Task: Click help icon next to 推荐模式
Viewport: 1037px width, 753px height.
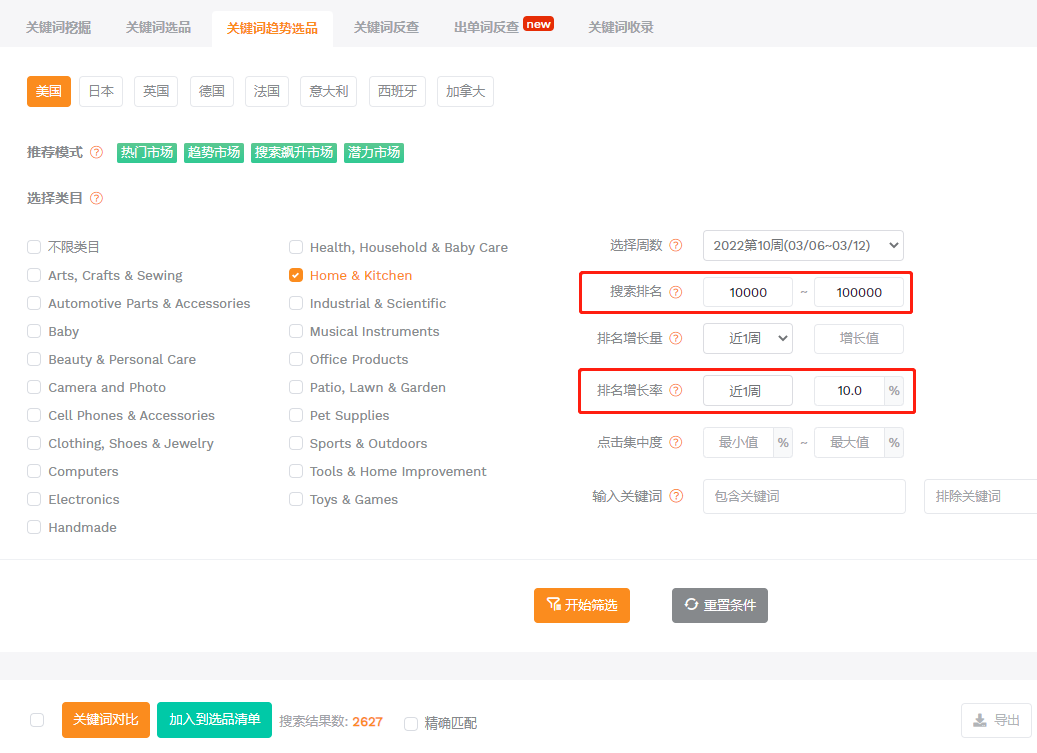Action: click(97, 153)
